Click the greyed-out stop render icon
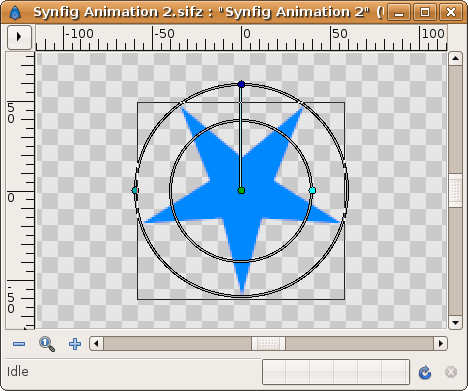Screen dimensions: 468x391 [x=451, y=372]
